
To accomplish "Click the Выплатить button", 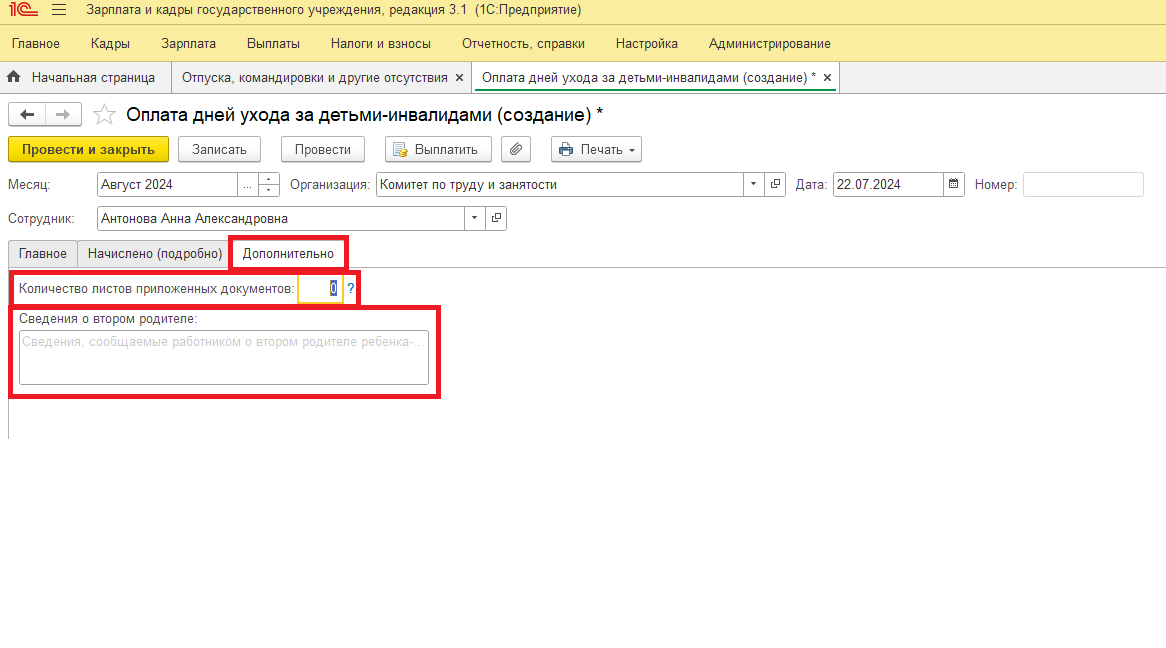I will (x=438, y=149).
